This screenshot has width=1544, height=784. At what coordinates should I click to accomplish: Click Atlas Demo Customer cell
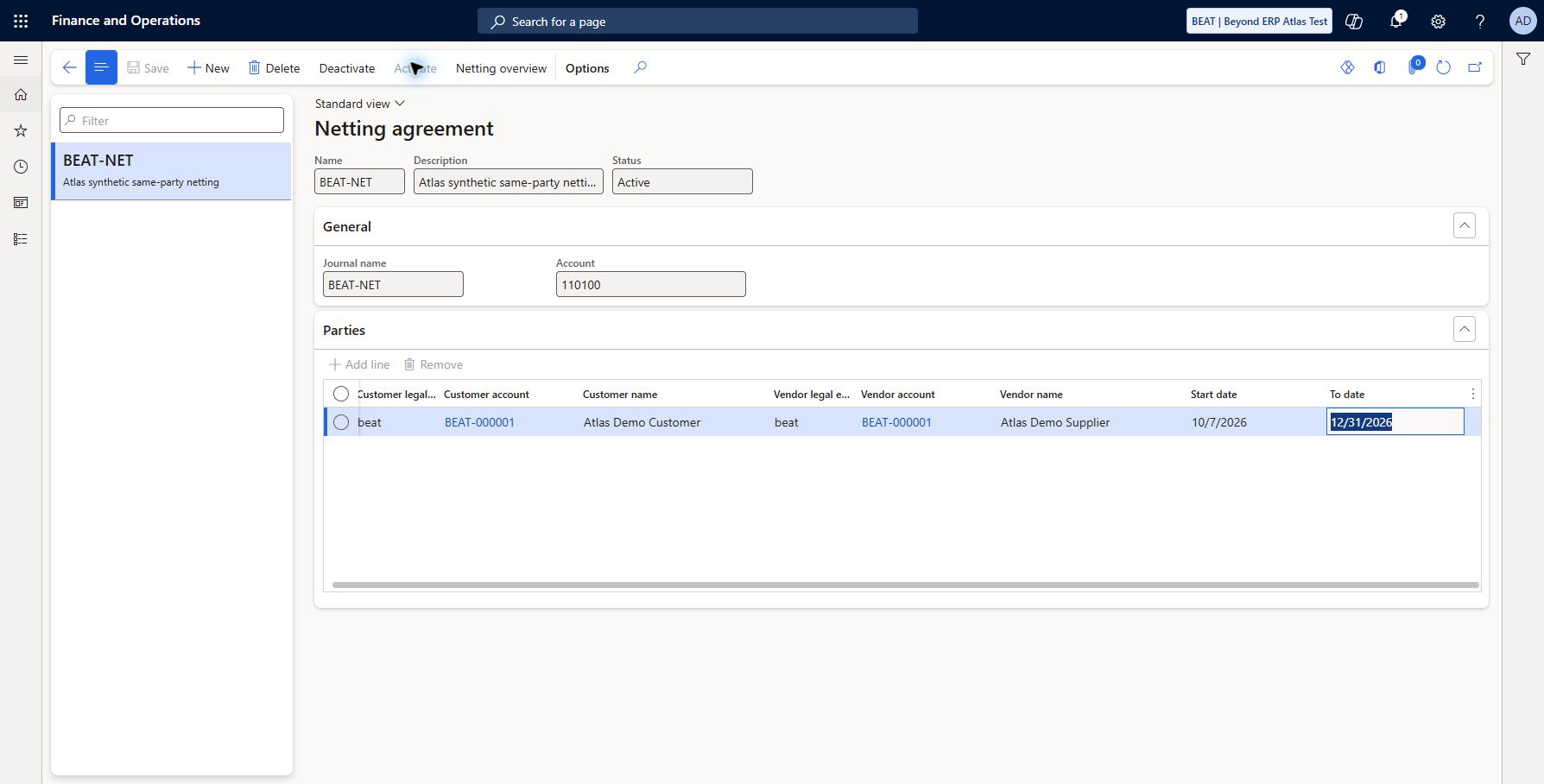642,422
